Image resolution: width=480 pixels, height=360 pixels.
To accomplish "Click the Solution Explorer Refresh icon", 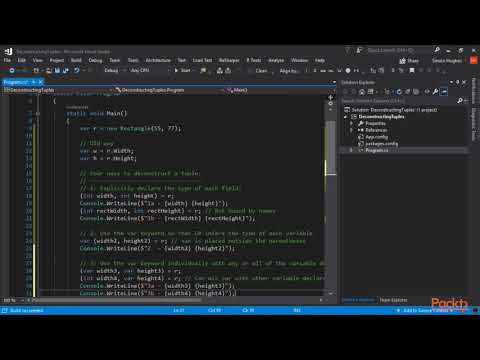I will [399, 92].
